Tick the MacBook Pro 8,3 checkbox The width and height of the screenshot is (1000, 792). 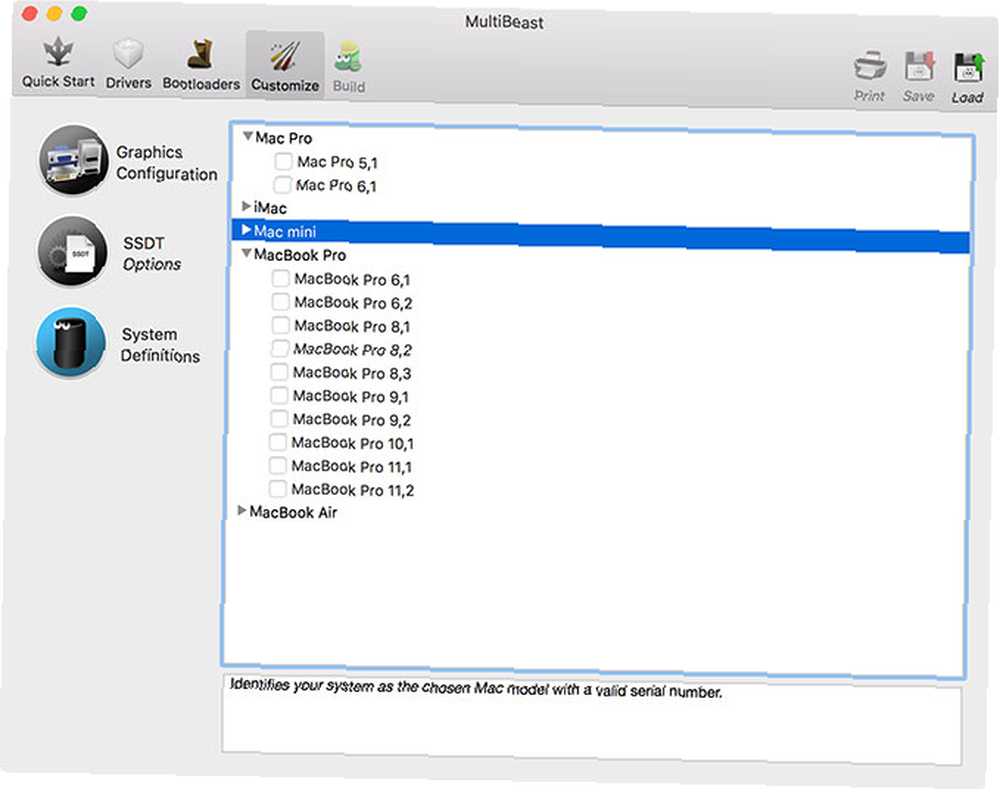(279, 372)
